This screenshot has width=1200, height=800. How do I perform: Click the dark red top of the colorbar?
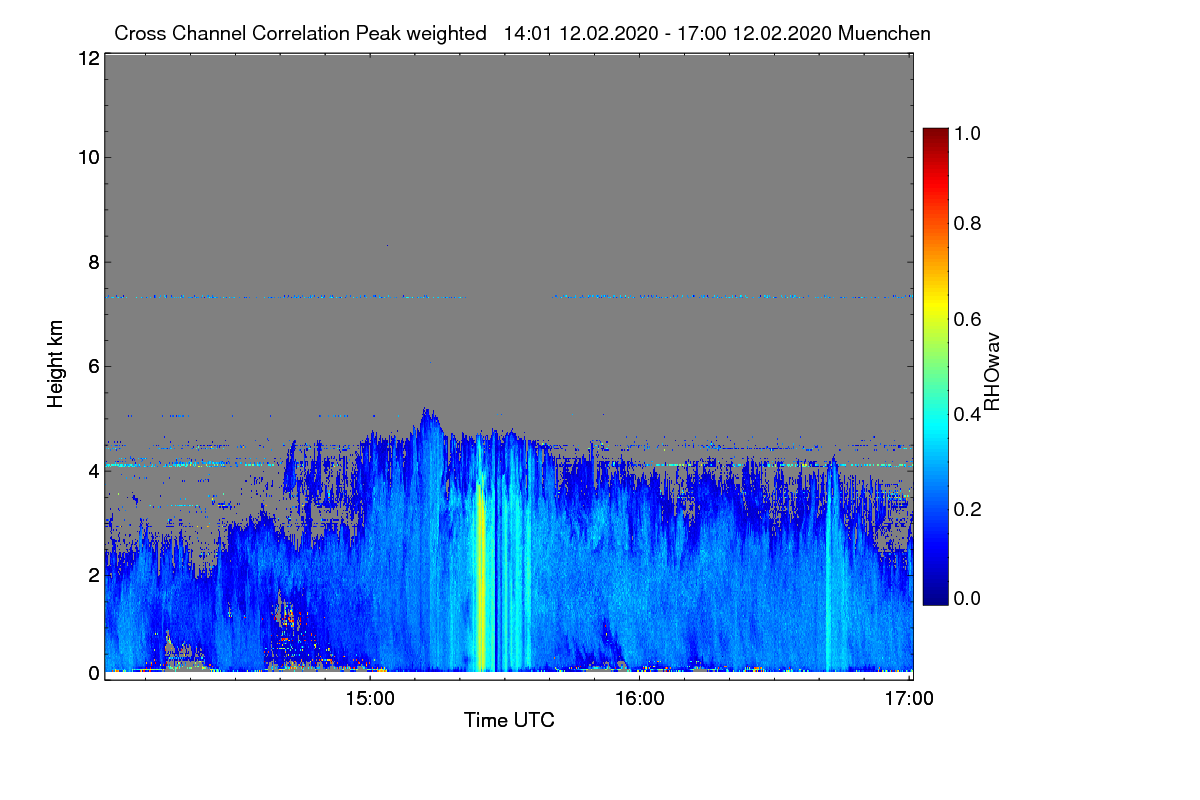pos(935,135)
